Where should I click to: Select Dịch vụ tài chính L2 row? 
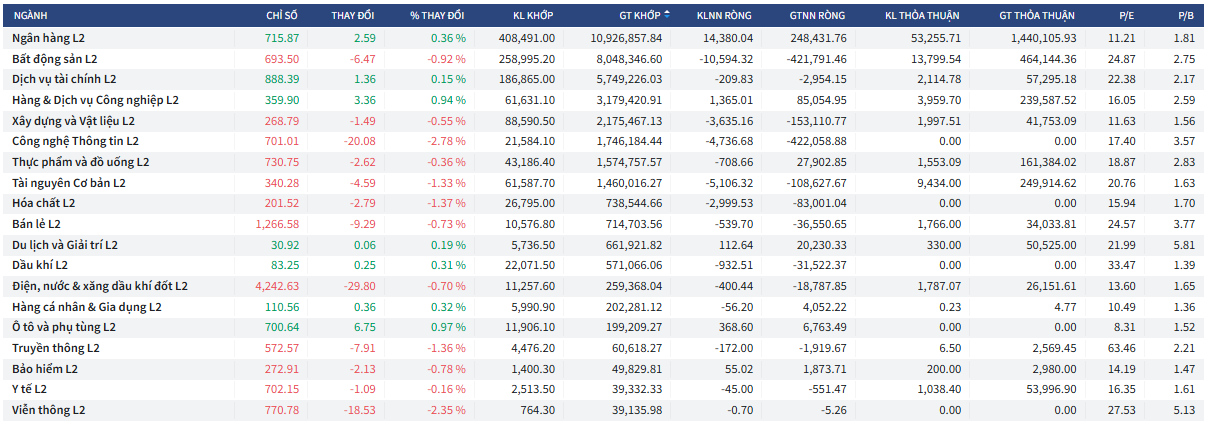[x=64, y=79]
